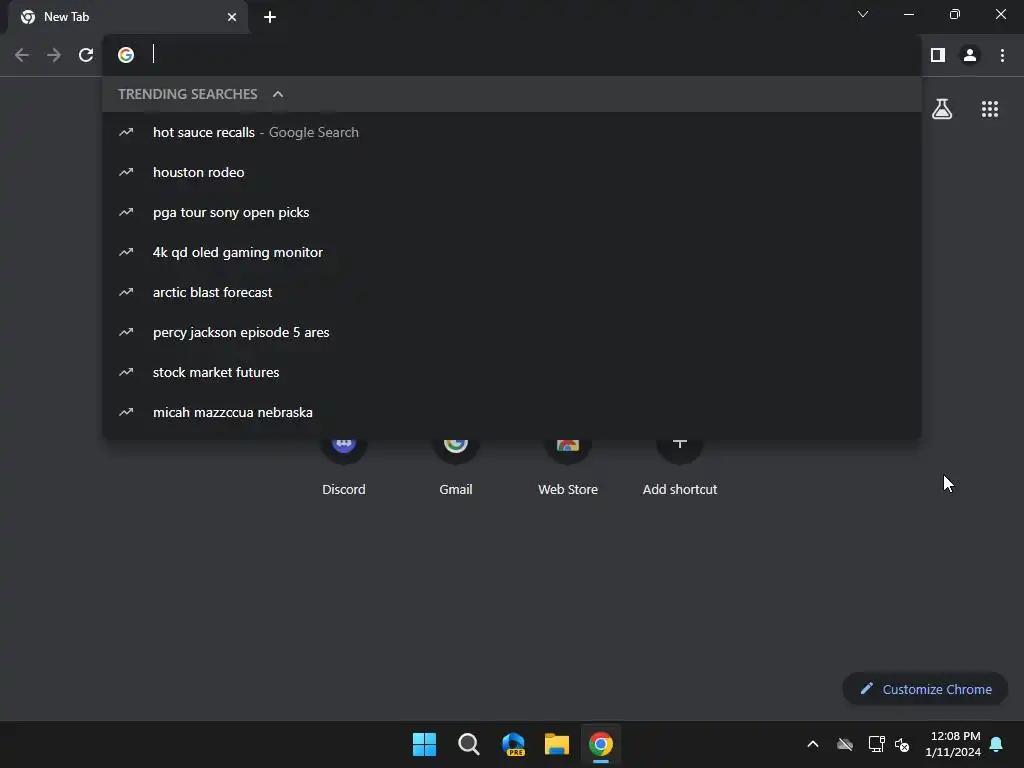Image resolution: width=1024 pixels, height=768 pixels.
Task: Open the tab search chevron
Action: click(x=863, y=14)
